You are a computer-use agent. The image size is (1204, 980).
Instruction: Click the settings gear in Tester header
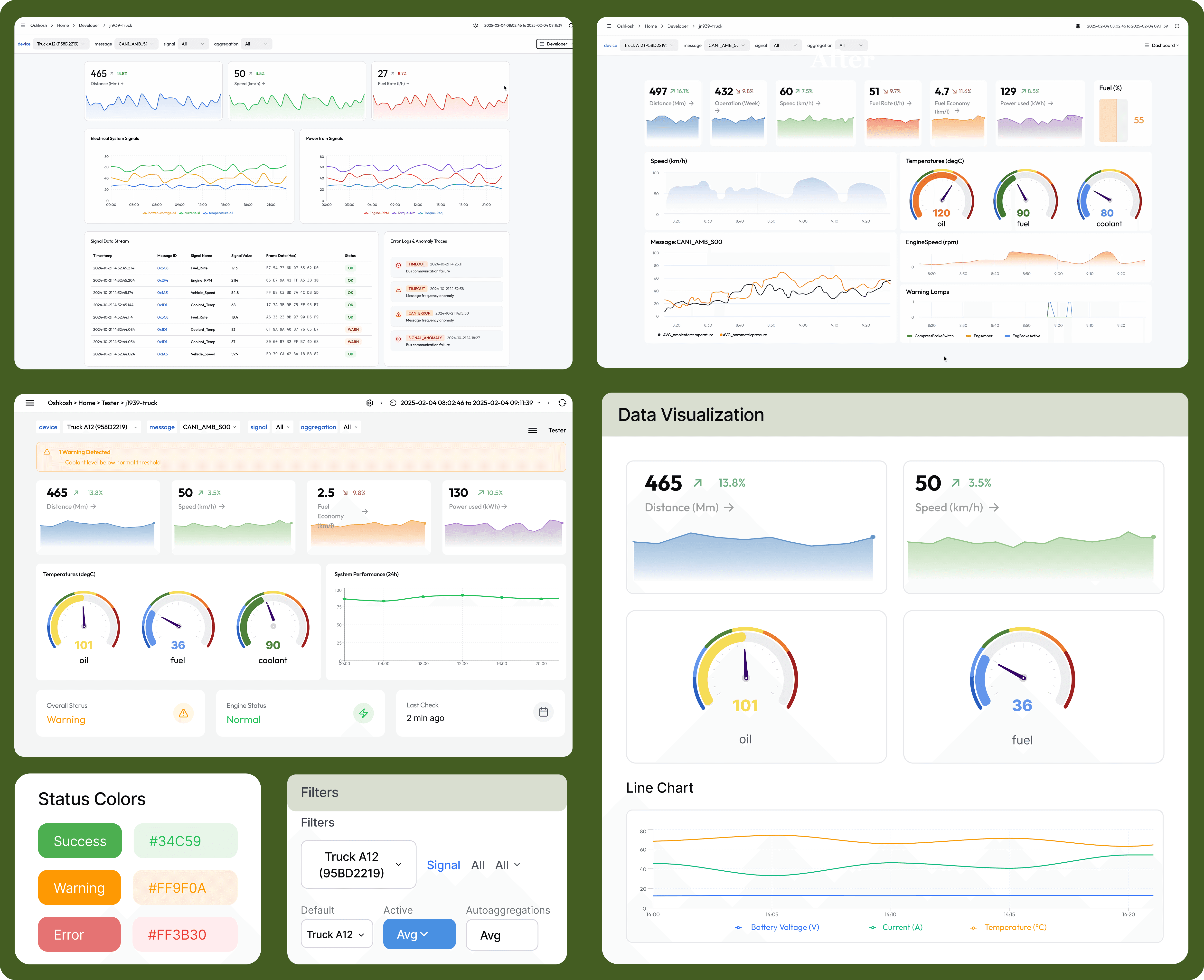[370, 403]
